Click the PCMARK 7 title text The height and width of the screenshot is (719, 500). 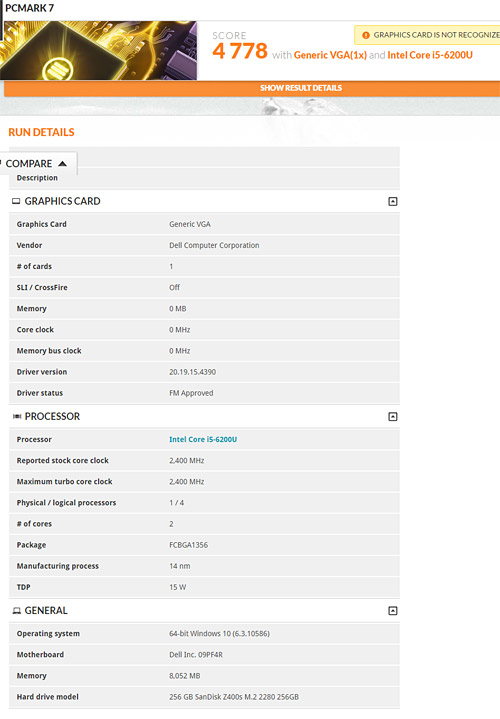(x=29, y=8)
